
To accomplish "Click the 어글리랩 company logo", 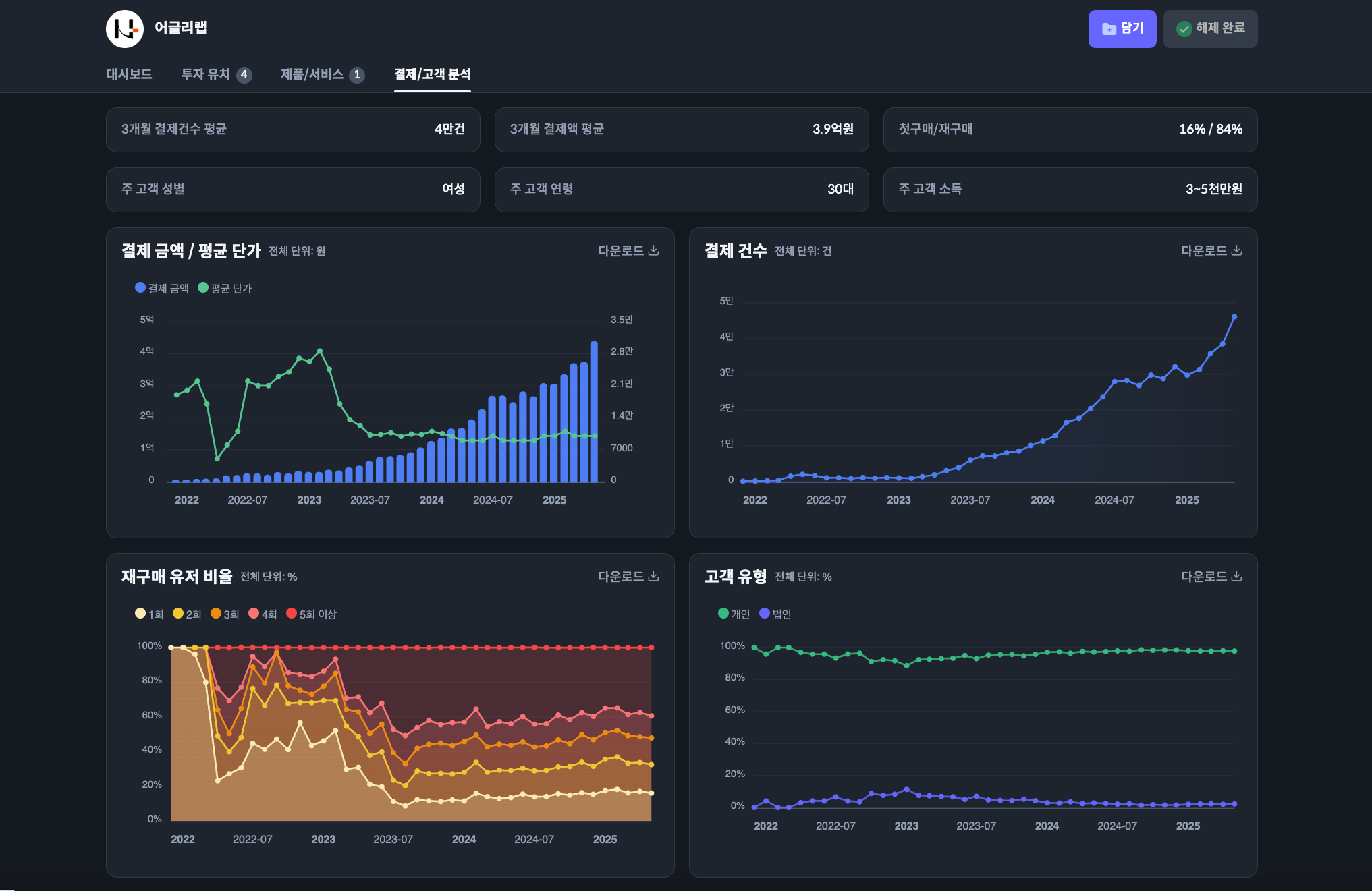I will (x=125, y=29).
